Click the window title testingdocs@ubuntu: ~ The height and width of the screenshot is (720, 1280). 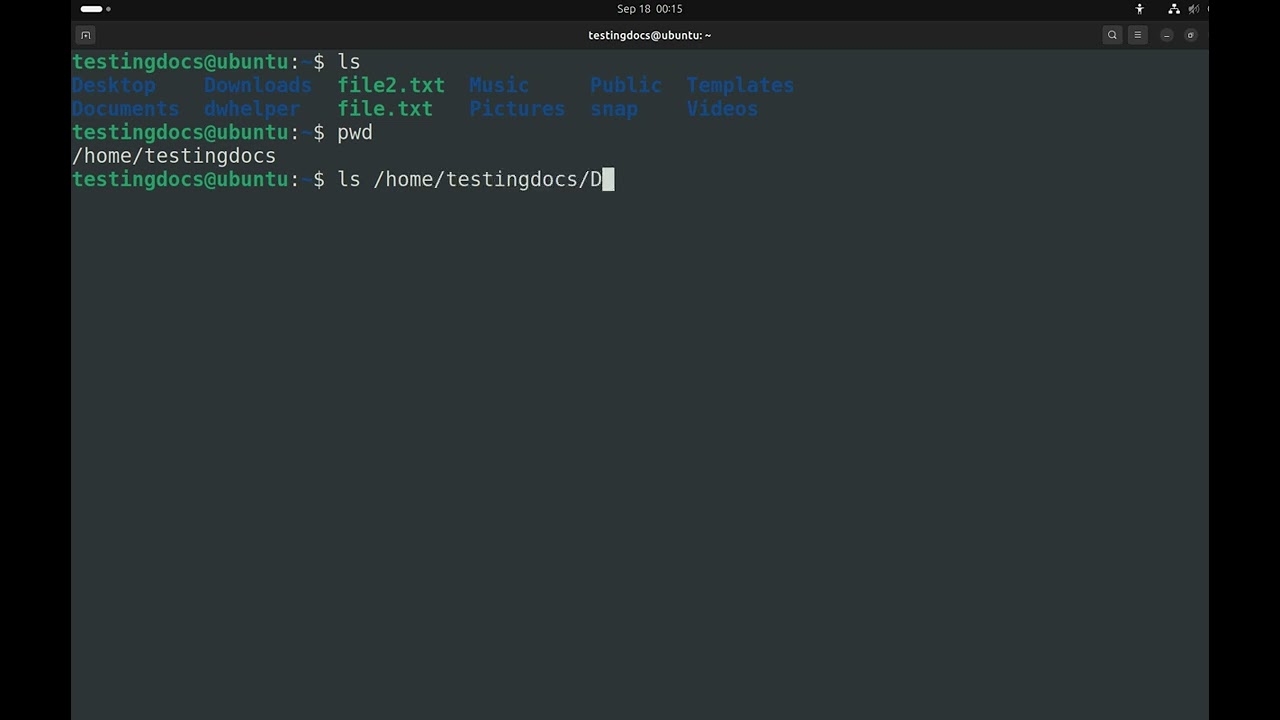(649, 35)
